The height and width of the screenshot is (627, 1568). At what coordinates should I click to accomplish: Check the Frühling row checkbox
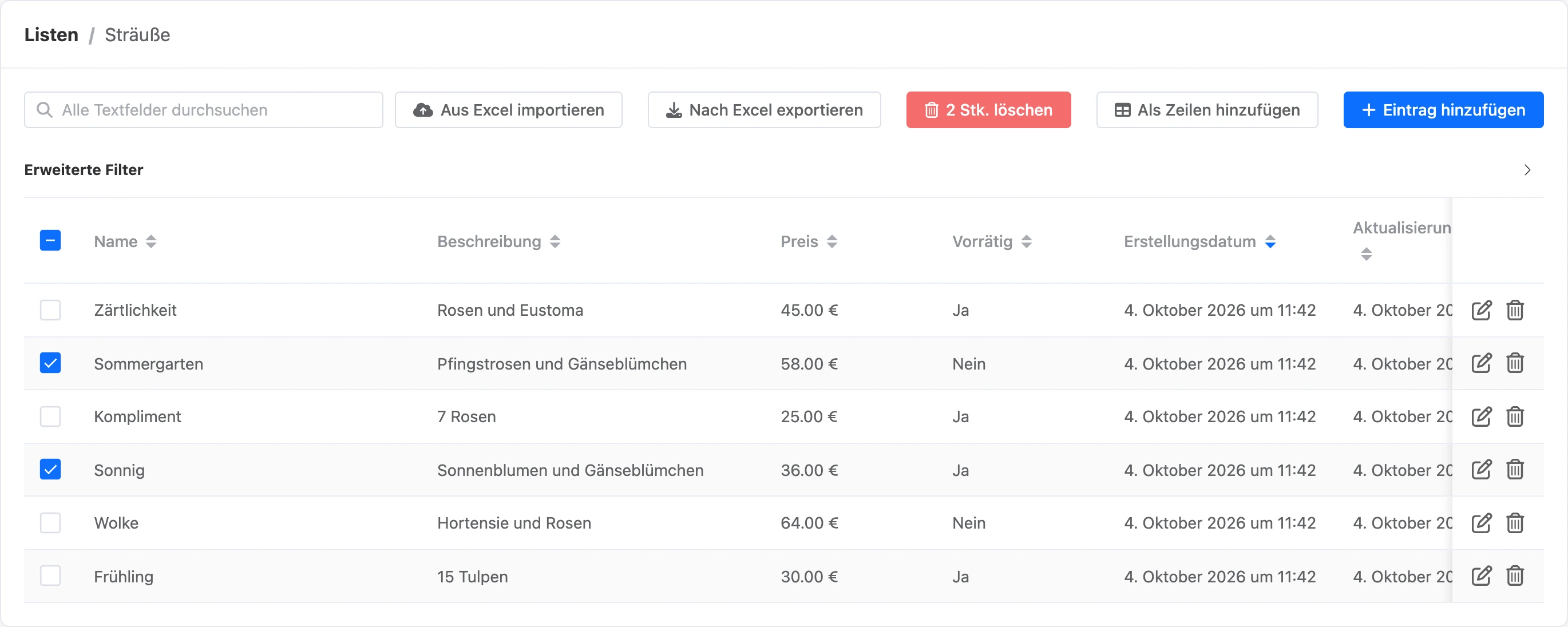(x=50, y=576)
